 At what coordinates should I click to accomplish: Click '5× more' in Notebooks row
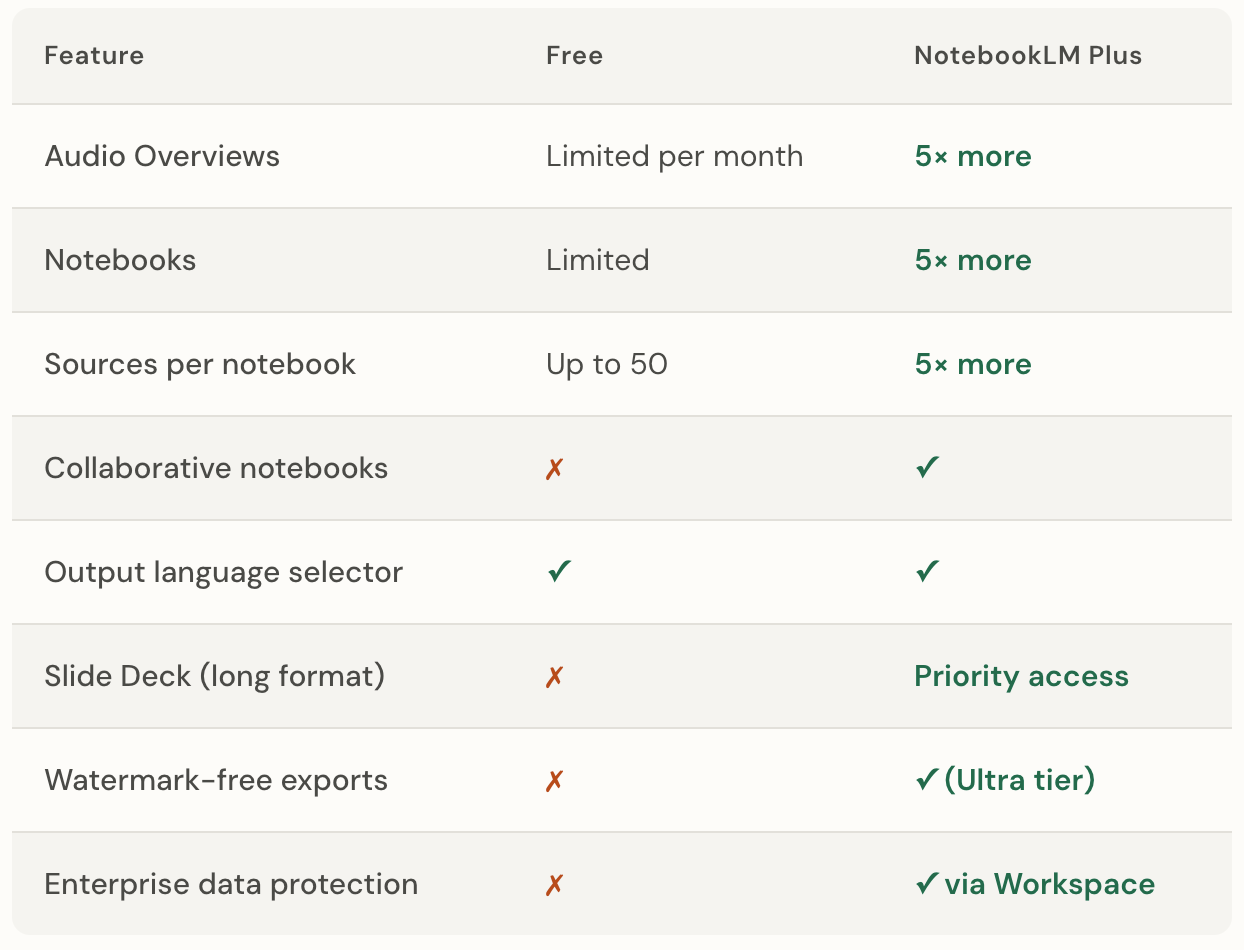point(973,260)
